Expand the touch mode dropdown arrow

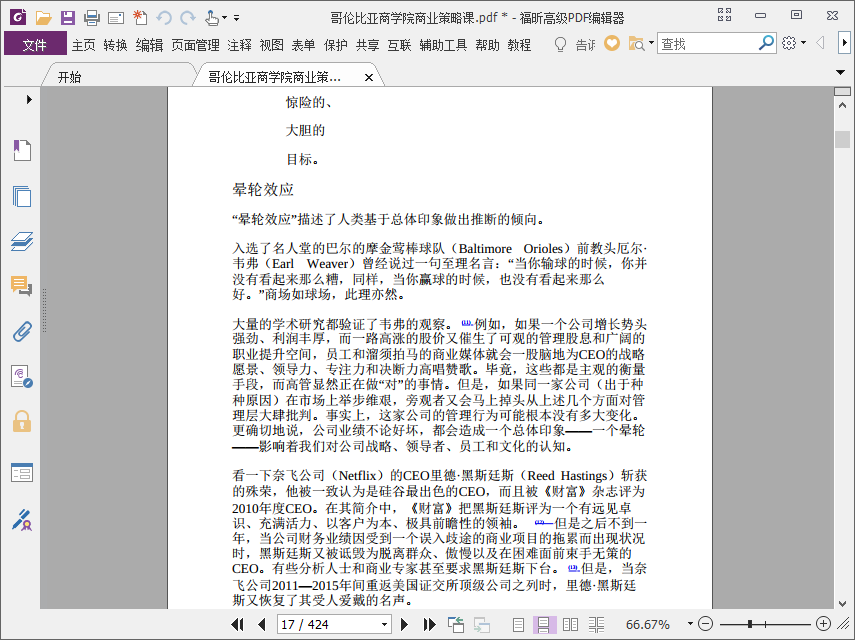coord(224,18)
